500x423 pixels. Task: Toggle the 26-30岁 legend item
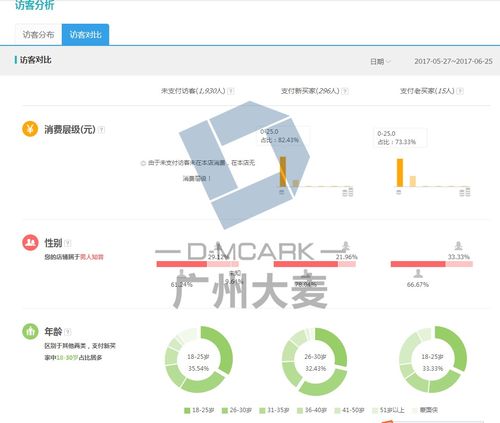(237, 410)
